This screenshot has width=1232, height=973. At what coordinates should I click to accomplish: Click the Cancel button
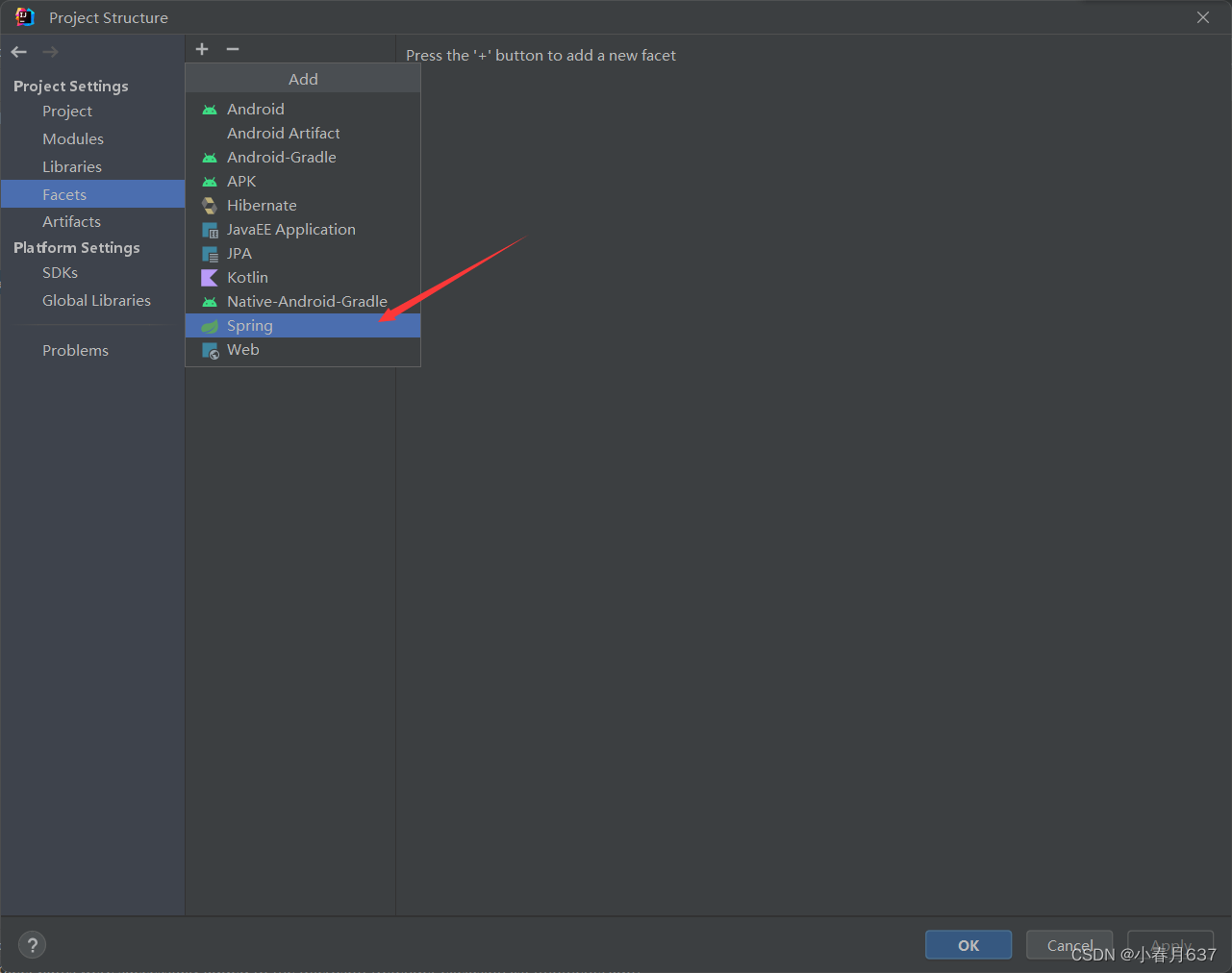click(1069, 945)
